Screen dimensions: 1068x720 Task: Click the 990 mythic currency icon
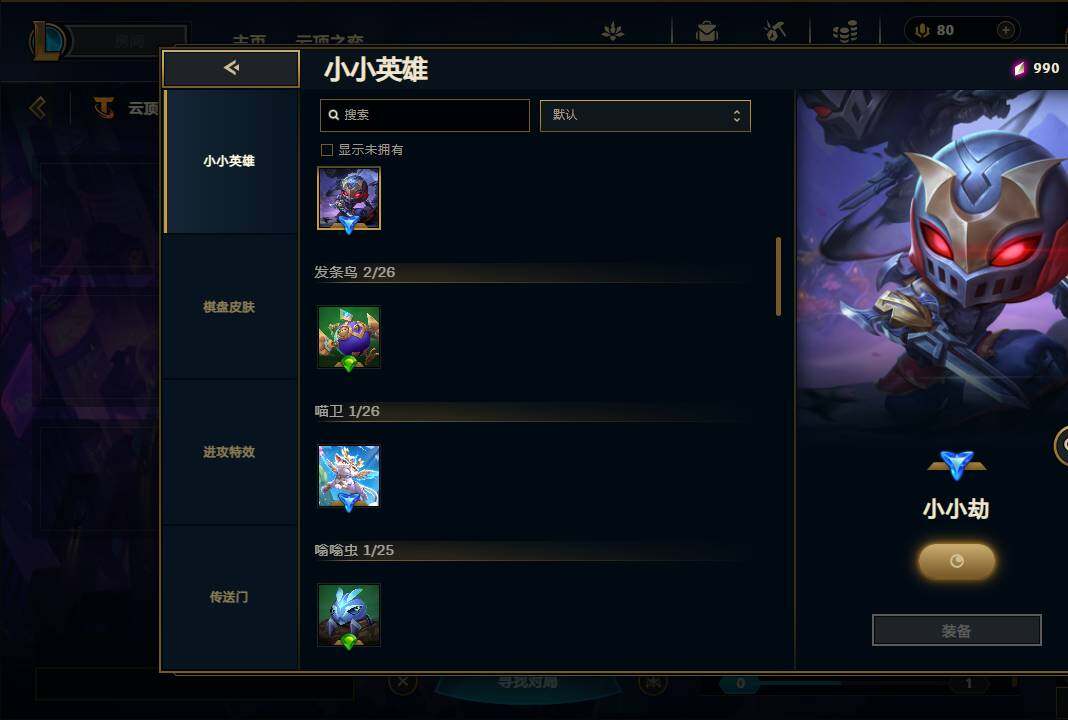pos(1019,68)
